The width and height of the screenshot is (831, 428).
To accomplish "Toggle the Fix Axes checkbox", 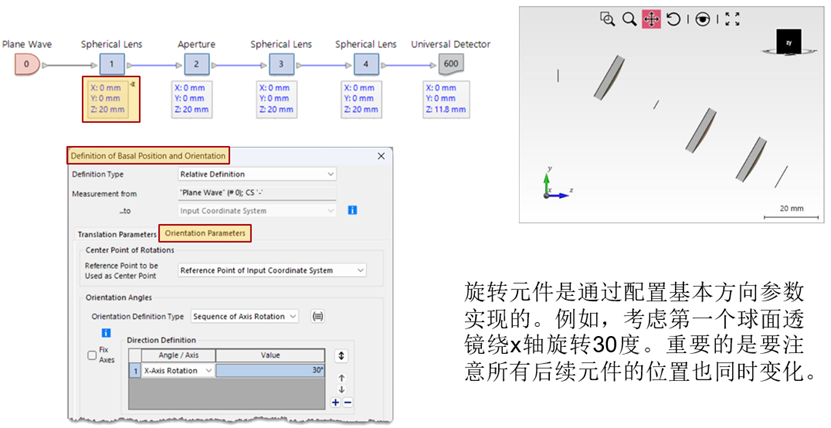I will pyautogui.click(x=92, y=355).
